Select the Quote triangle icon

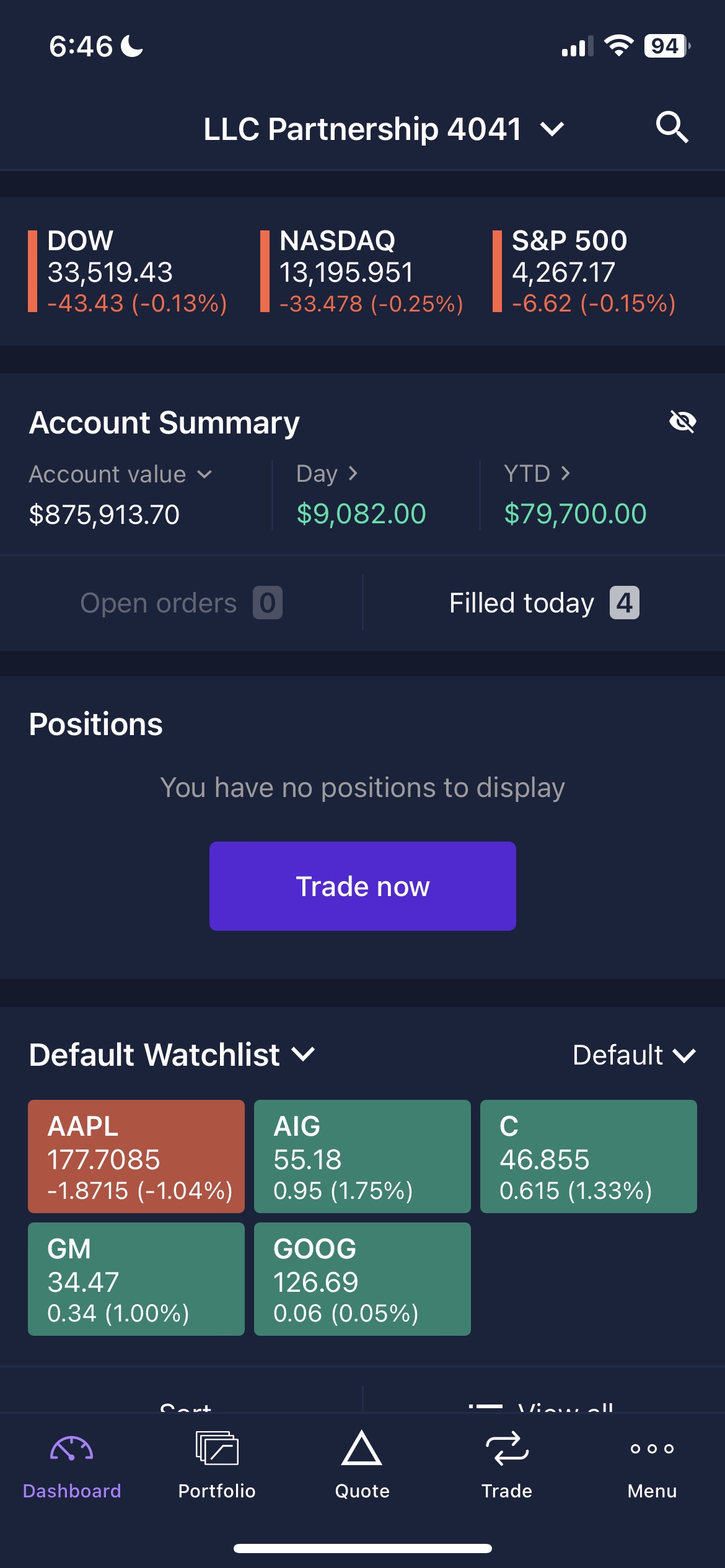tap(362, 1448)
